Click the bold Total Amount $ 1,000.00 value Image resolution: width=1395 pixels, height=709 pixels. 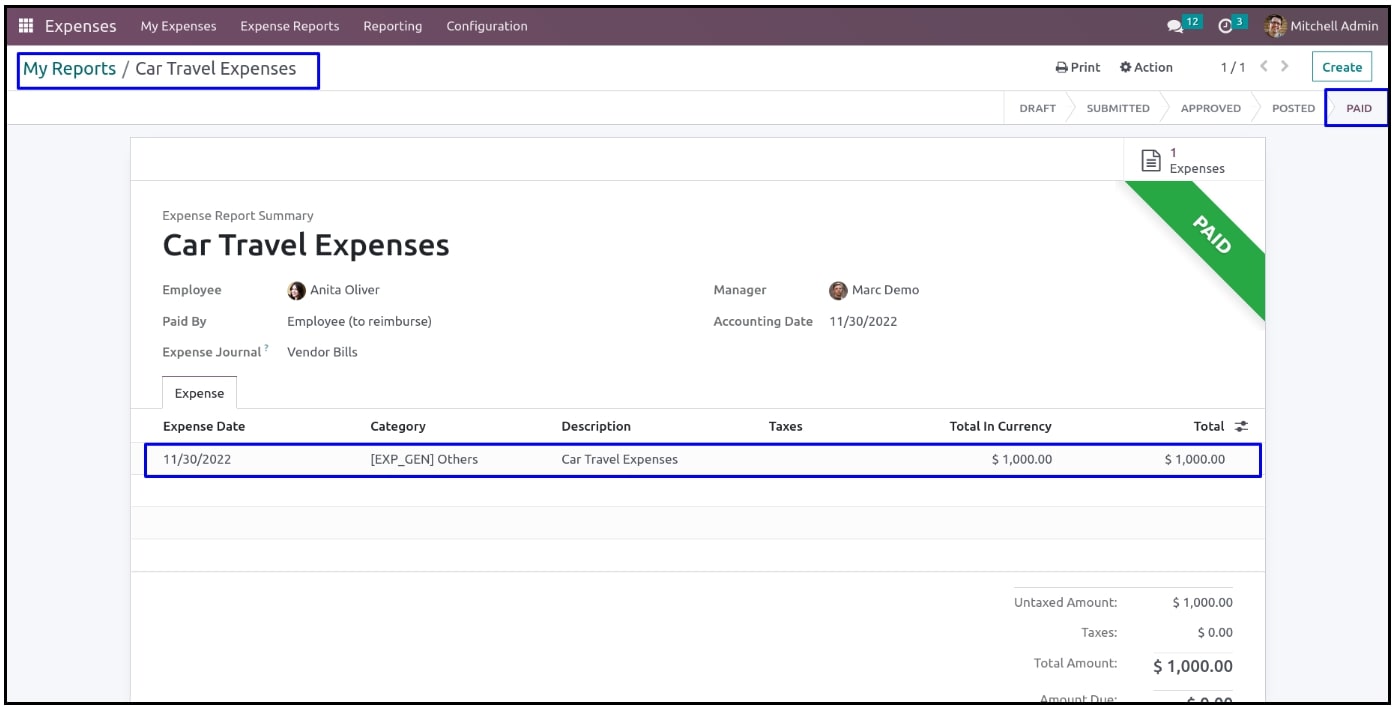[1193, 666]
